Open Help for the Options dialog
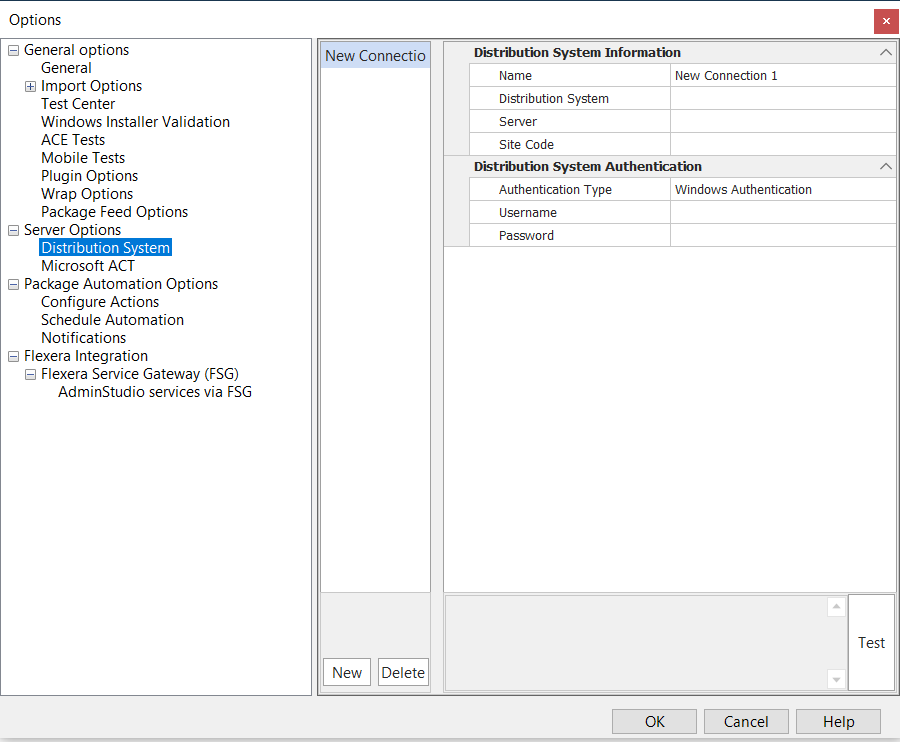The height and width of the screenshot is (742, 907). coord(838,721)
